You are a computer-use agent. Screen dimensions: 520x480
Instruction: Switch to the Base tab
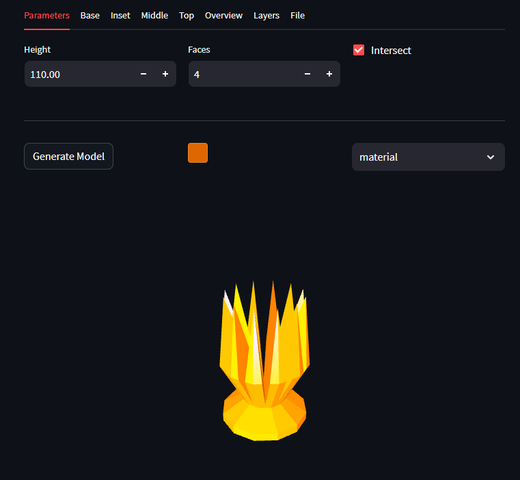(90, 16)
